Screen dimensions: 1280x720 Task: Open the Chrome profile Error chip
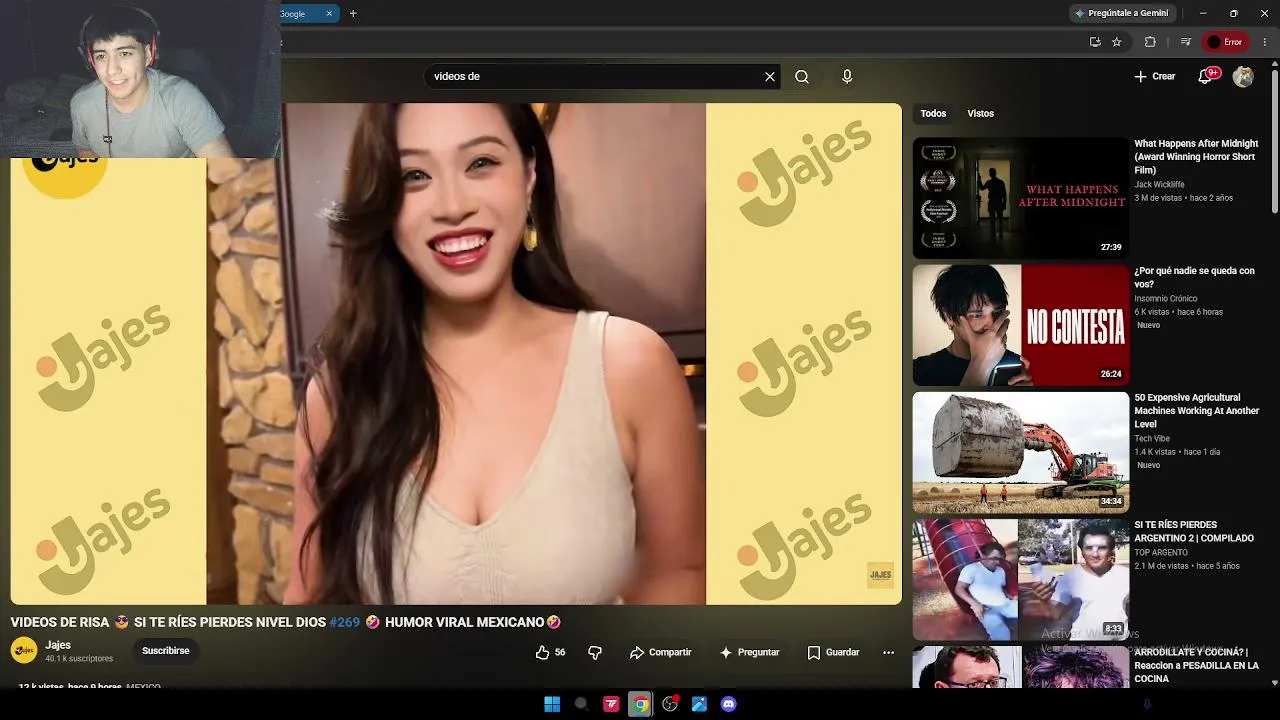pos(1225,42)
